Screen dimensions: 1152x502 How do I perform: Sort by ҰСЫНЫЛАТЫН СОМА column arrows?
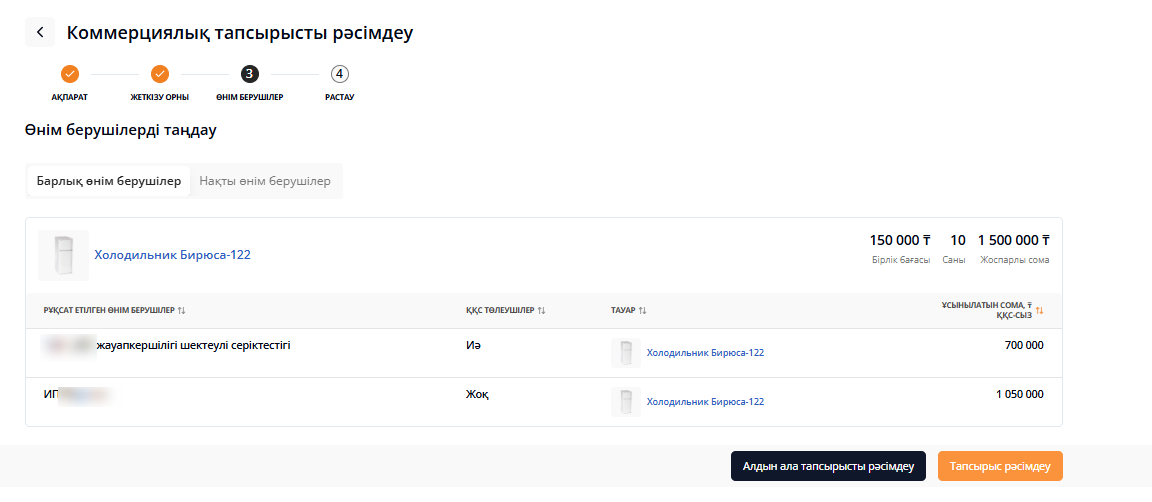[1039, 311]
